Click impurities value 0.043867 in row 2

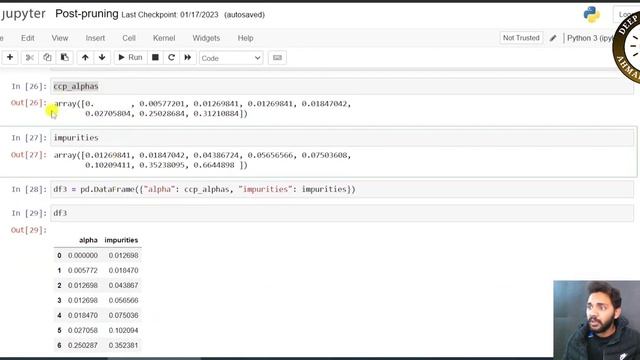point(123,285)
